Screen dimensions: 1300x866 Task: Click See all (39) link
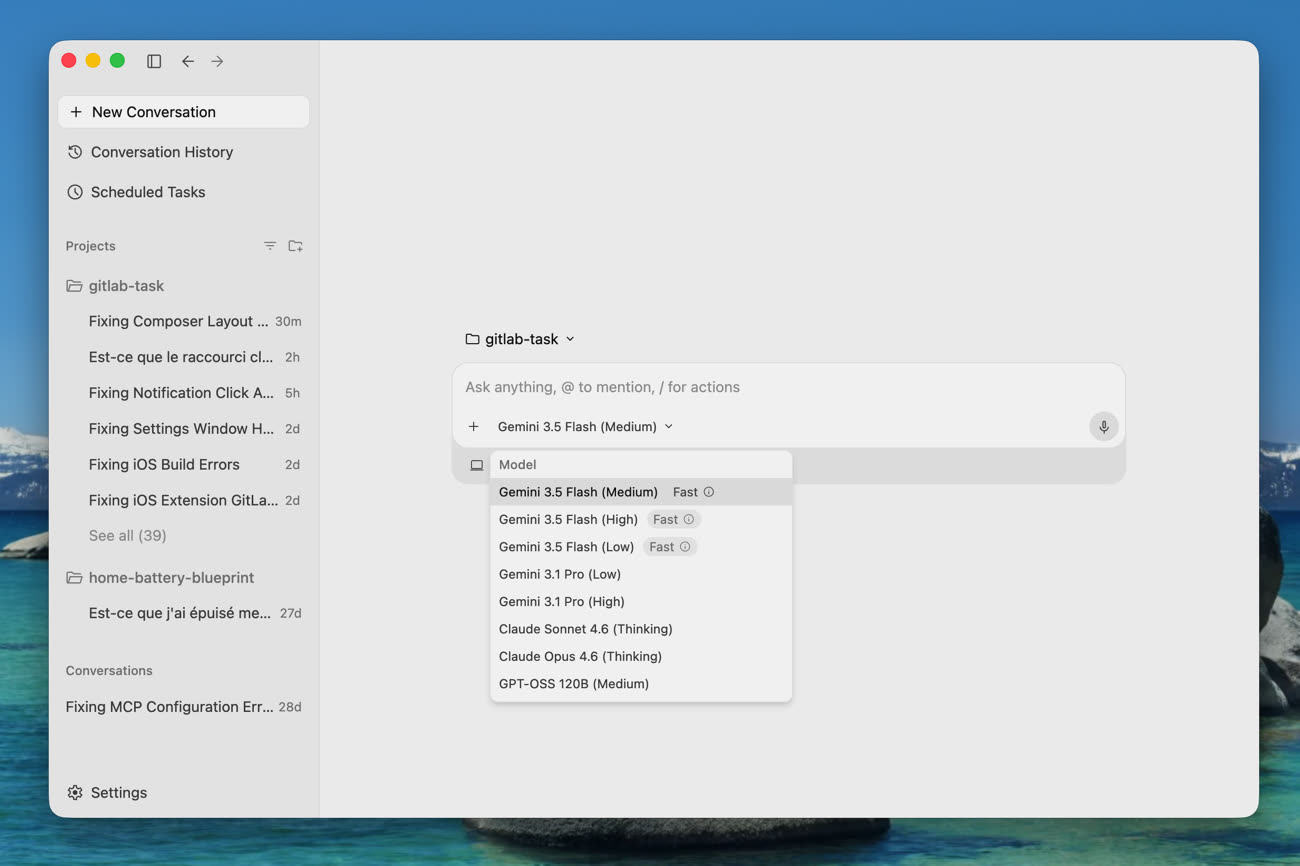click(127, 536)
